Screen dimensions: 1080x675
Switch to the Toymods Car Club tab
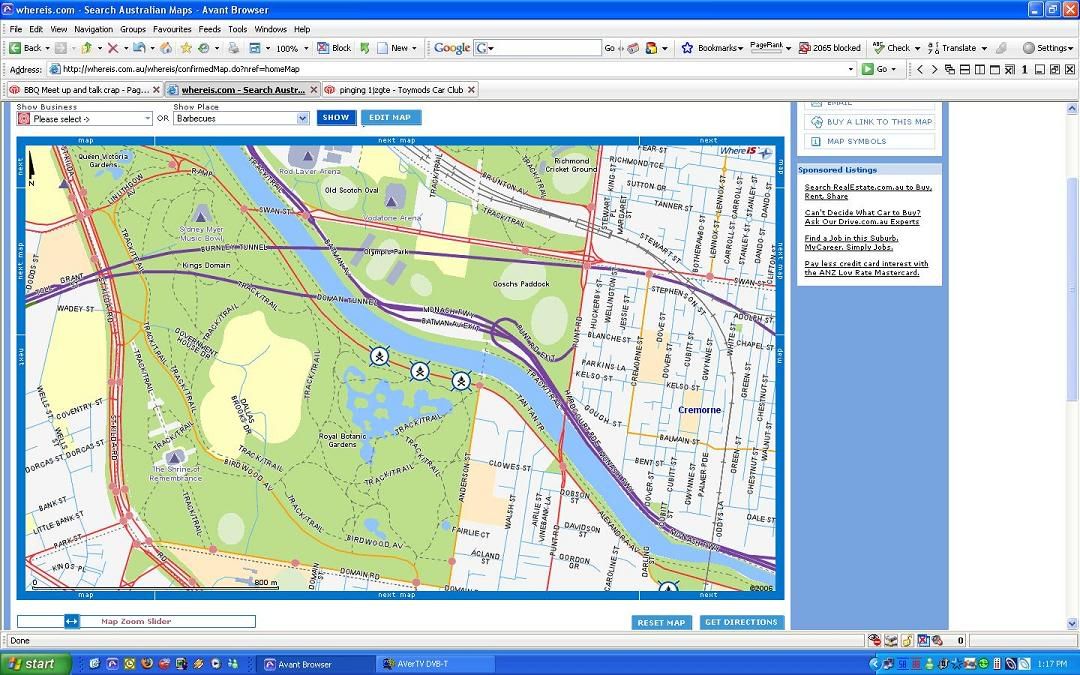tap(400, 90)
